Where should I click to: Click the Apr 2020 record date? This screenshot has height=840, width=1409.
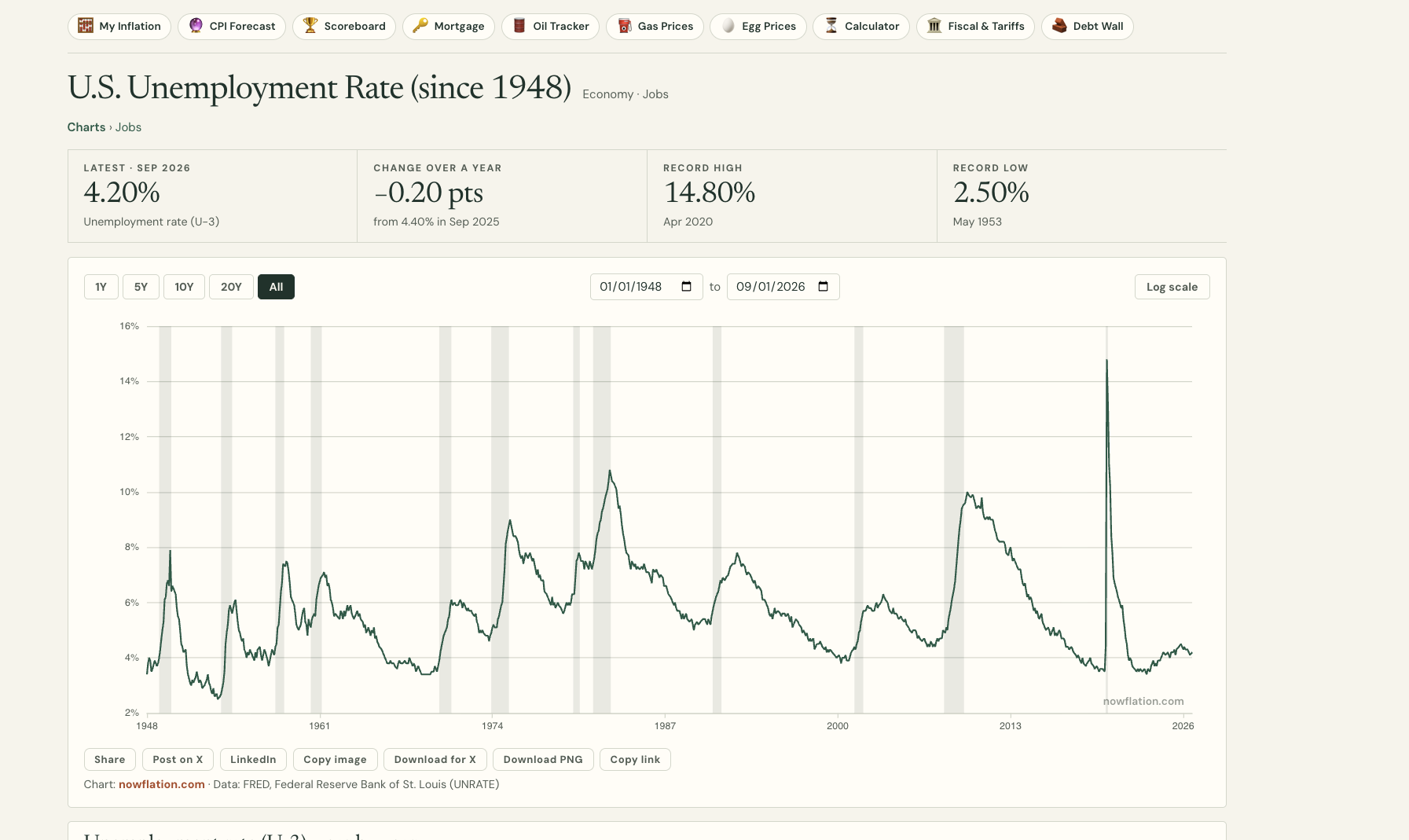point(688,222)
